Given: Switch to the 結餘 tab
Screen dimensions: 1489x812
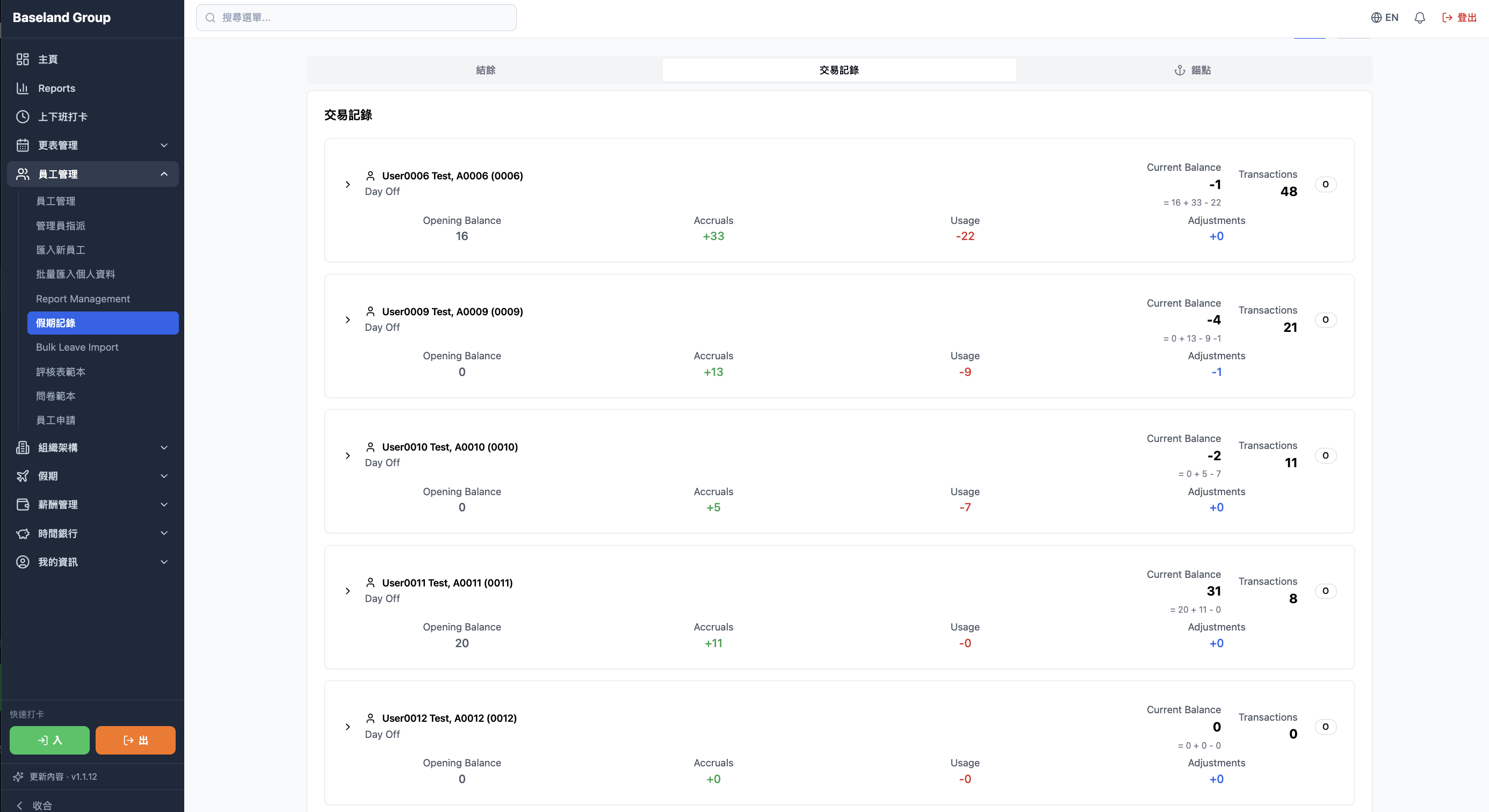Looking at the screenshot, I should click(x=486, y=70).
